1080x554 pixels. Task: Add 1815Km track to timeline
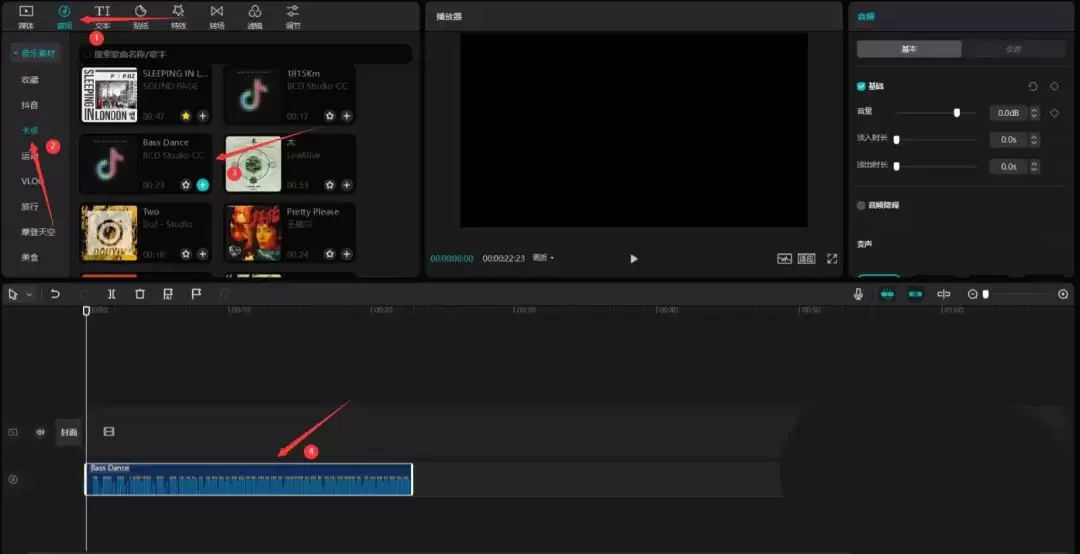(346, 116)
